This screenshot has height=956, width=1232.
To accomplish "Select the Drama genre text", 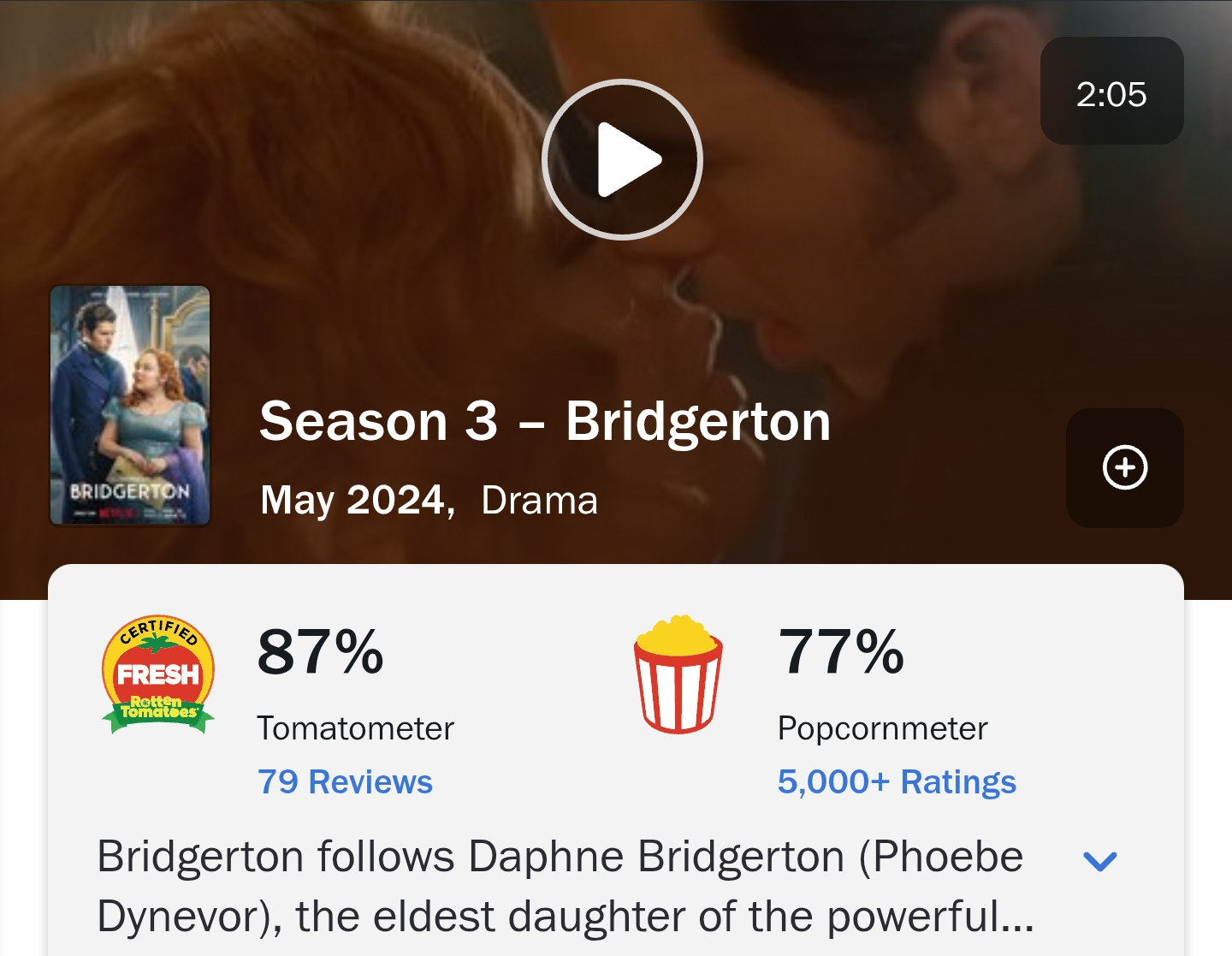I will [x=539, y=501].
